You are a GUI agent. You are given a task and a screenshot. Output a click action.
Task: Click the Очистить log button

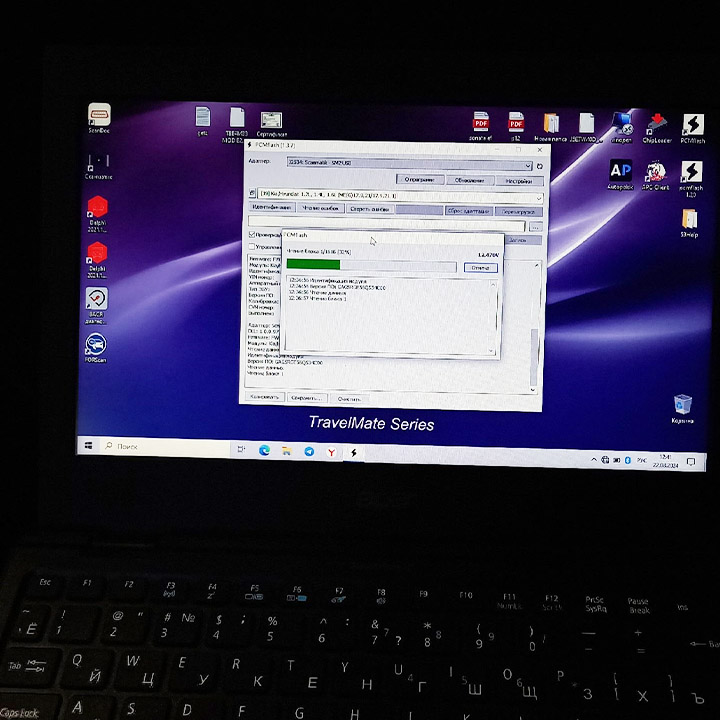[349, 399]
